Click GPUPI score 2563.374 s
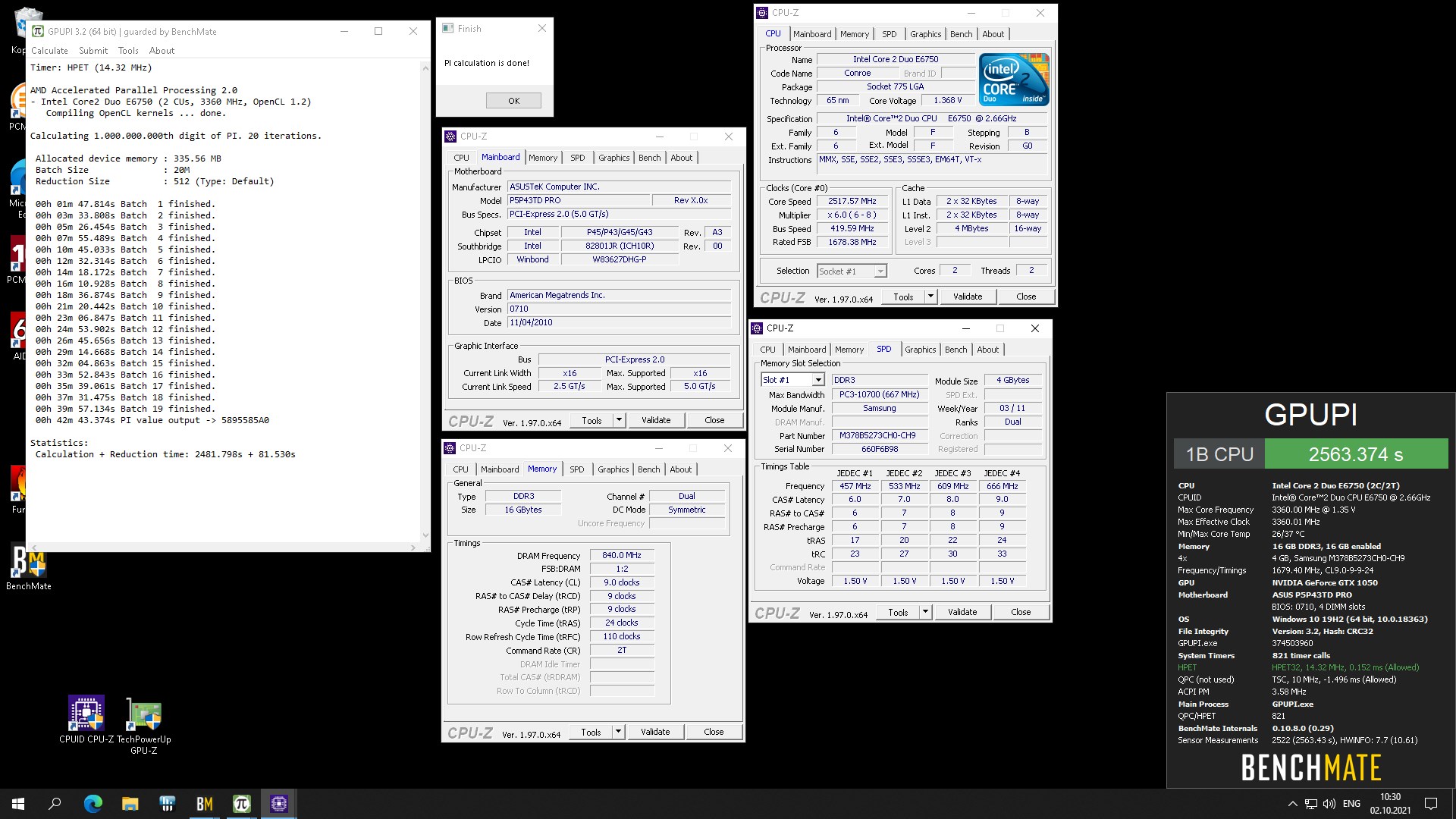Viewport: 1456px width, 819px height. tap(1356, 454)
